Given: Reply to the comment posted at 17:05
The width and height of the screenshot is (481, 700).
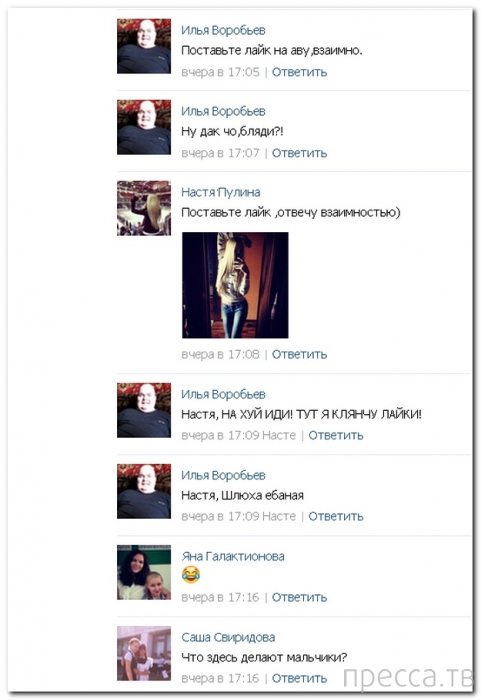Looking at the screenshot, I should pos(299,72).
